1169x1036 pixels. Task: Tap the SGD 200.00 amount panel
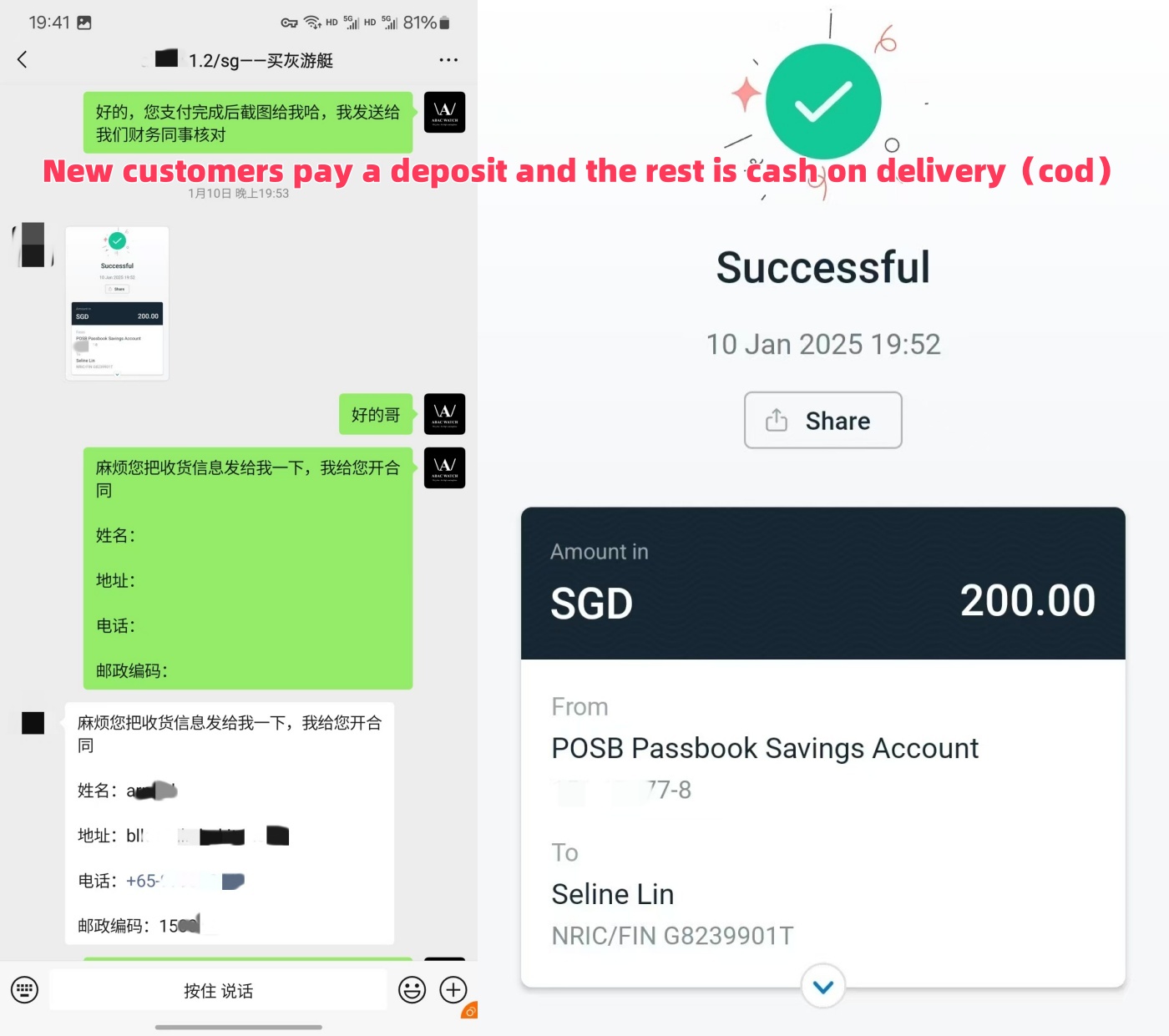coord(823,584)
